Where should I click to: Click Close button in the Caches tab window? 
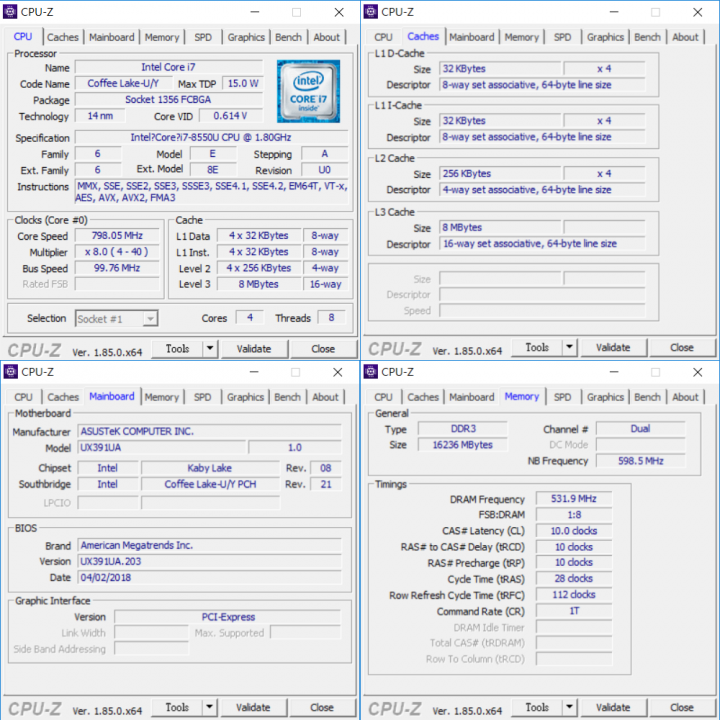pos(682,347)
